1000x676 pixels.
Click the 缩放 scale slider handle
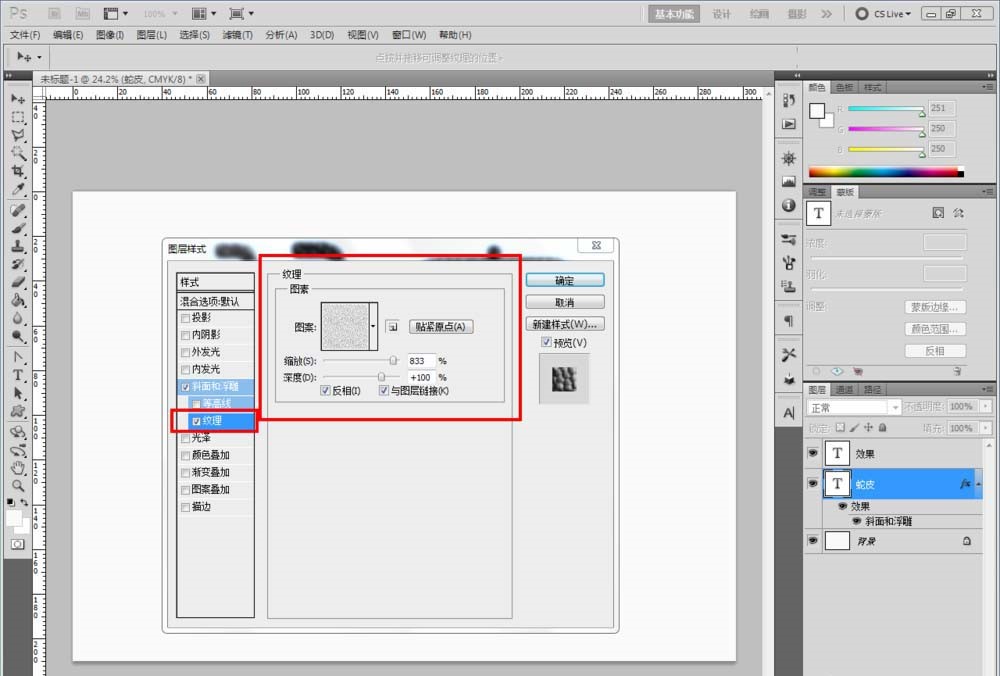393,360
